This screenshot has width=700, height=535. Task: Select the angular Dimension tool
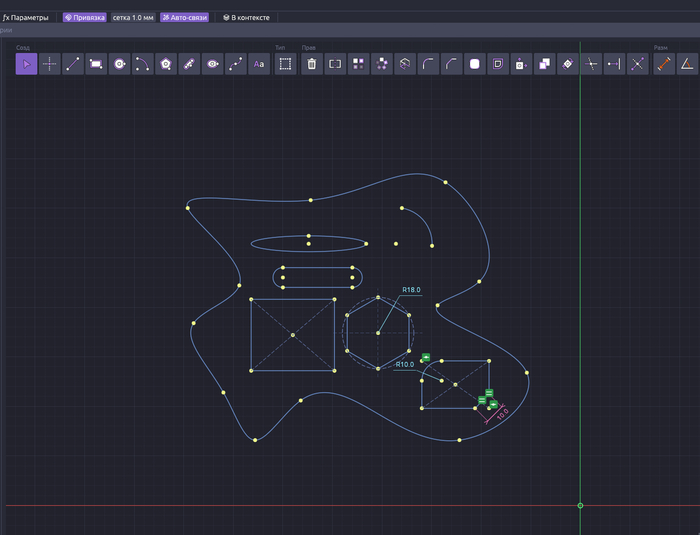[x=687, y=64]
